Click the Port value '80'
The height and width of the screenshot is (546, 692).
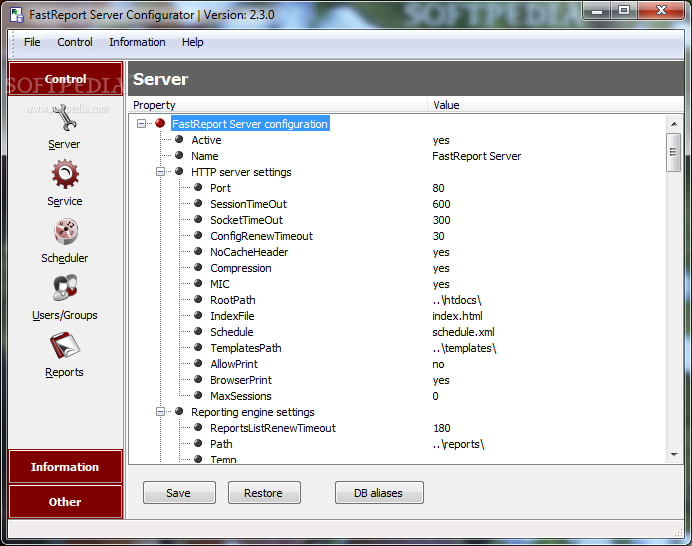pos(438,188)
